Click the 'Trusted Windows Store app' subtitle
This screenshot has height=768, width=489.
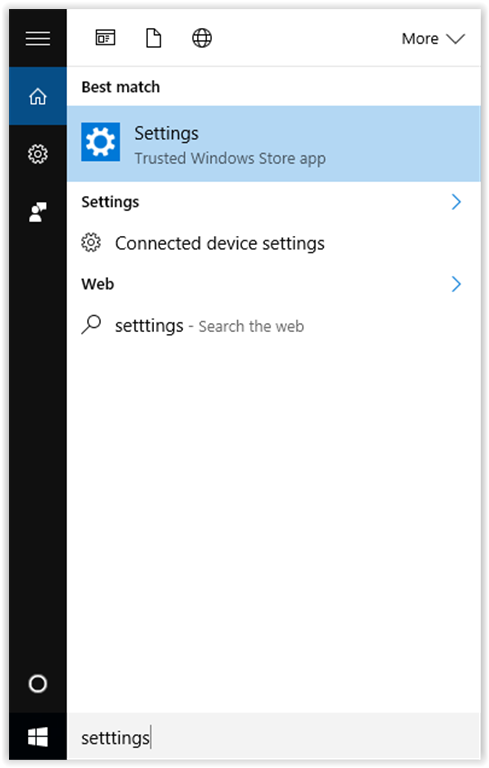230,159
